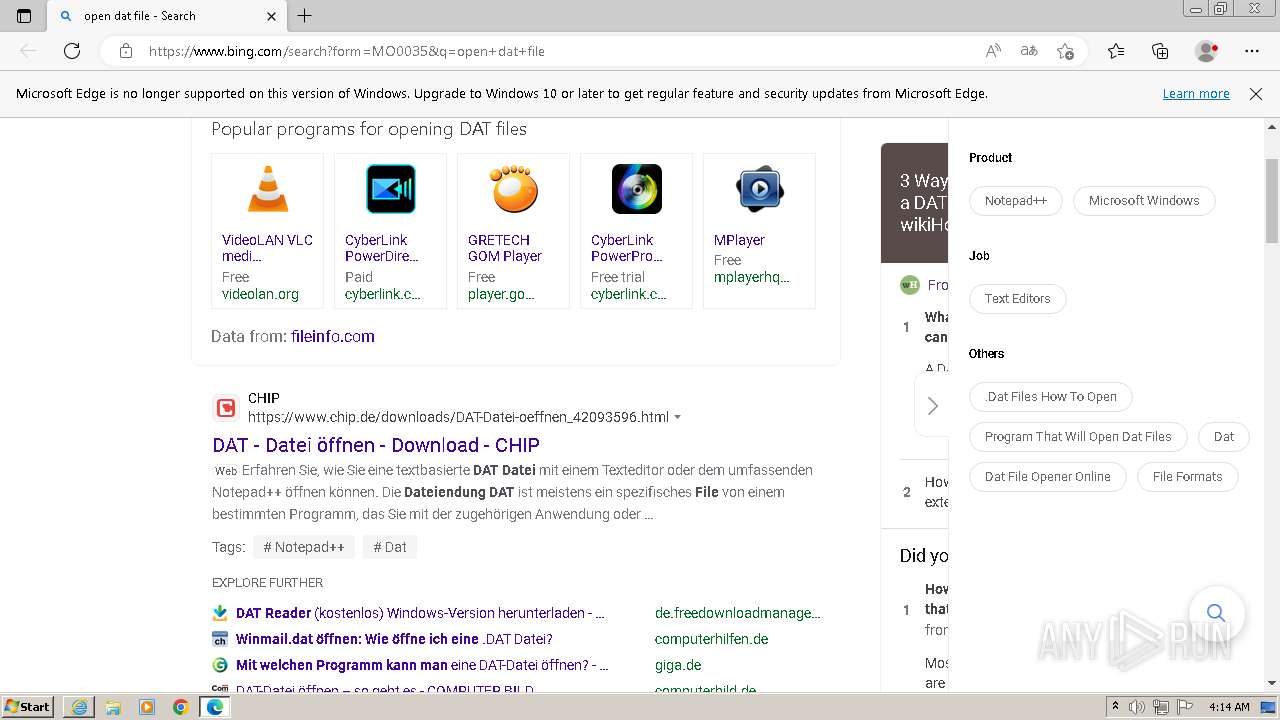This screenshot has width=1280, height=720.
Task: Open GRETECH GOM Player link
Action: (505, 248)
